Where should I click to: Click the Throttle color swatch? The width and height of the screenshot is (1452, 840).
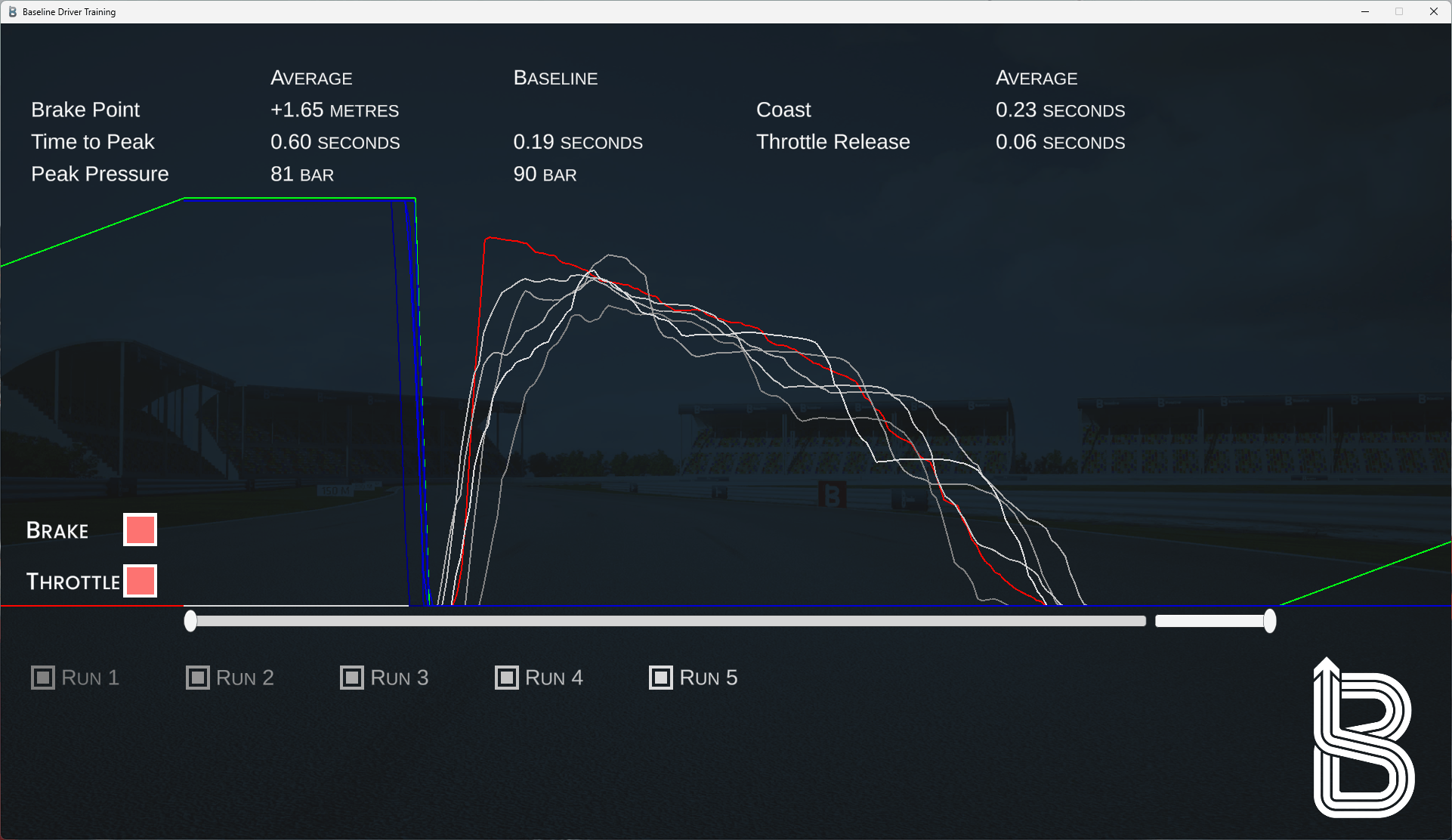click(x=141, y=581)
